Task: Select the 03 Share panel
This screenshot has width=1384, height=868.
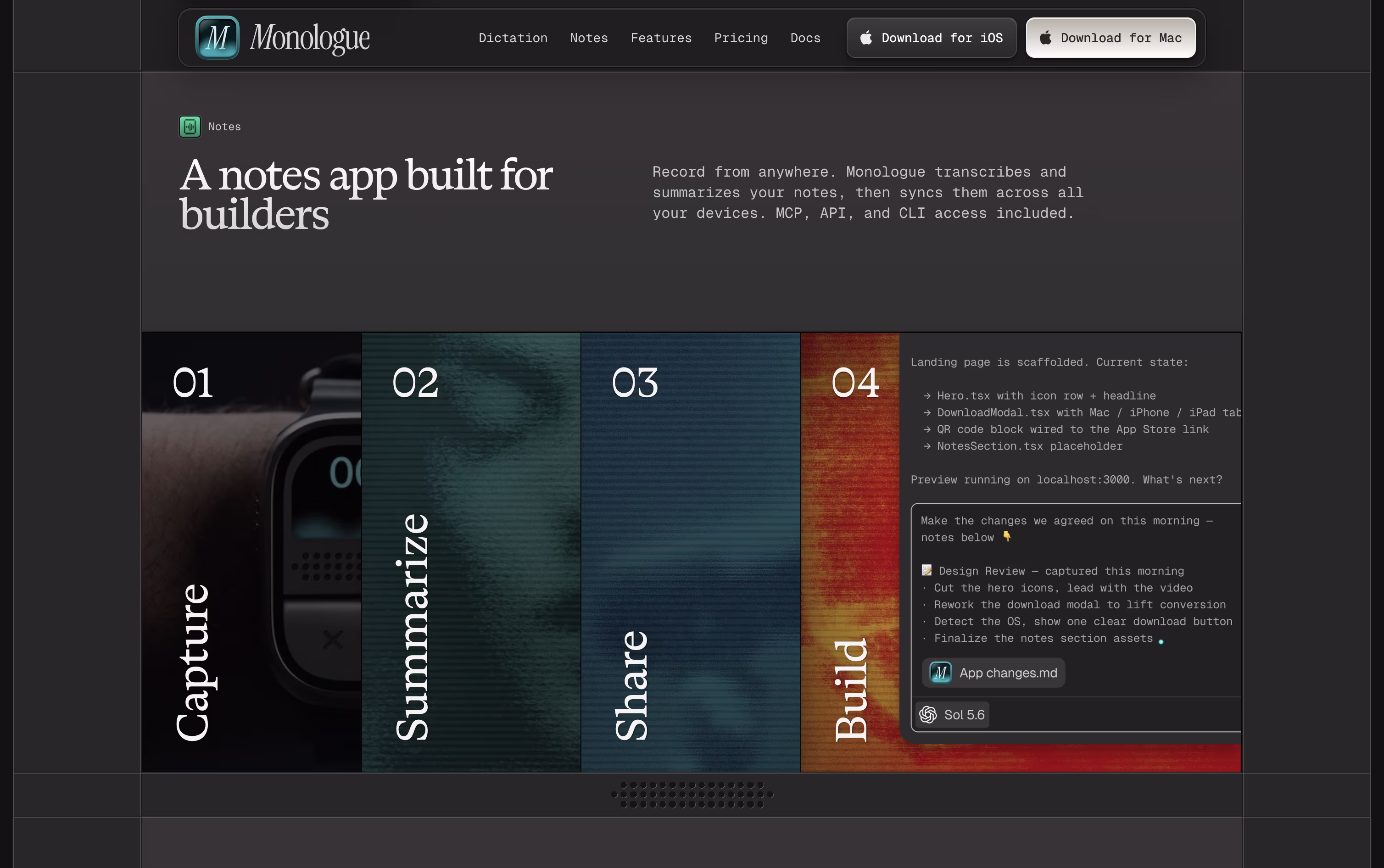Action: [691, 552]
